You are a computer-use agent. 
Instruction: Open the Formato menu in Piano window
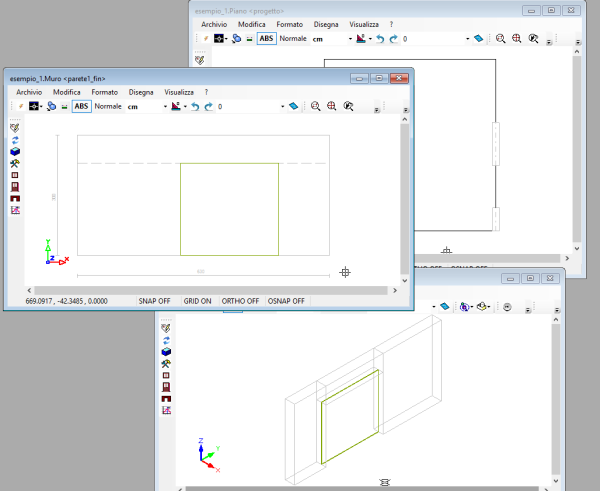[289, 23]
